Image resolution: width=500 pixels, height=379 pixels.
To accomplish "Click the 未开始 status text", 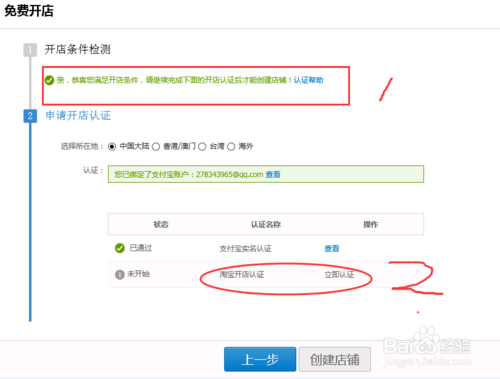I will click(x=138, y=274).
